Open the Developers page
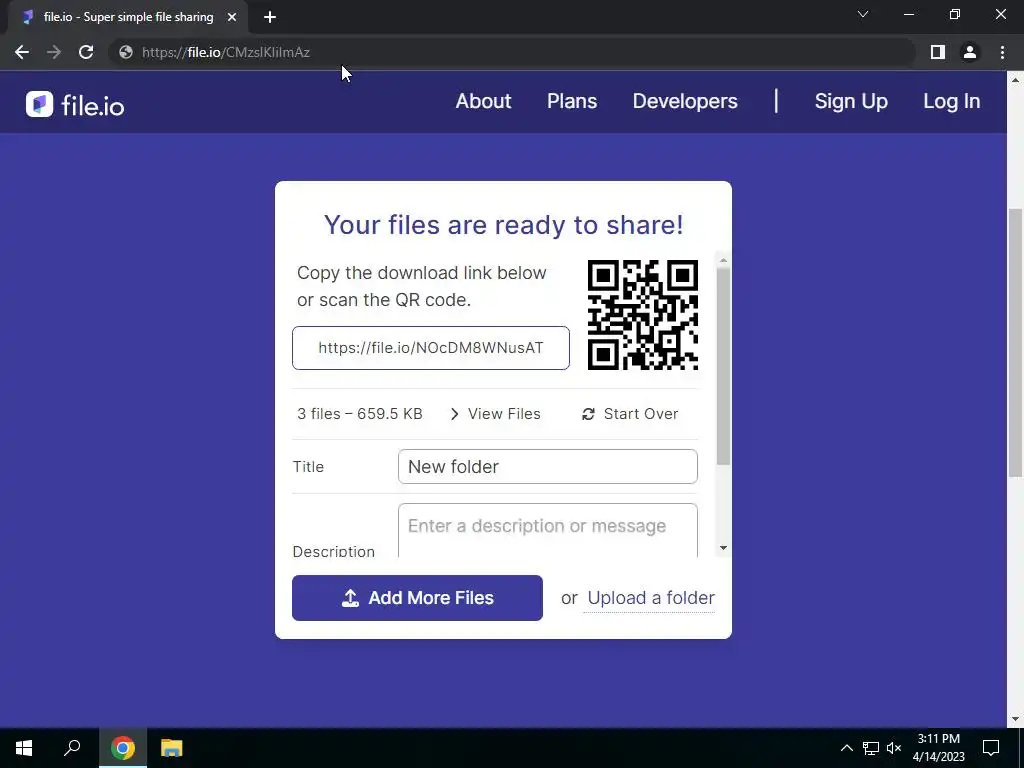This screenshot has width=1024, height=768. [685, 101]
